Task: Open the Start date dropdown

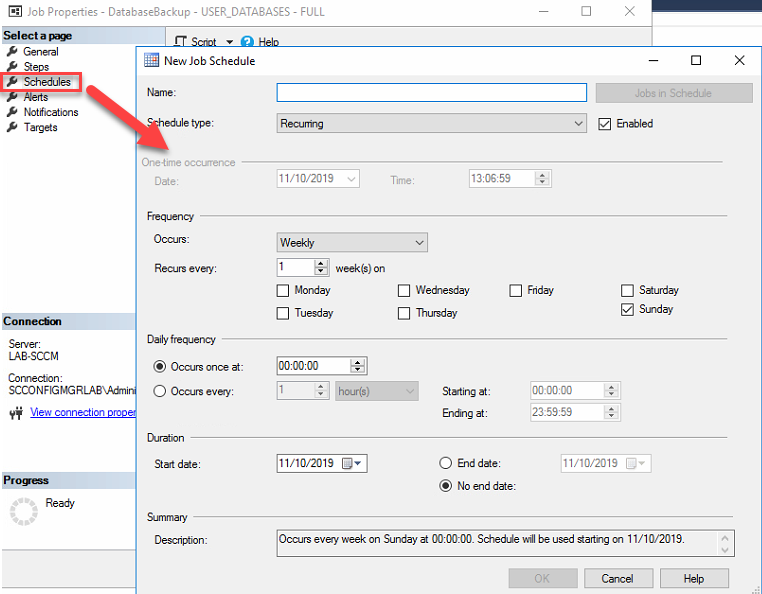Action: point(358,463)
